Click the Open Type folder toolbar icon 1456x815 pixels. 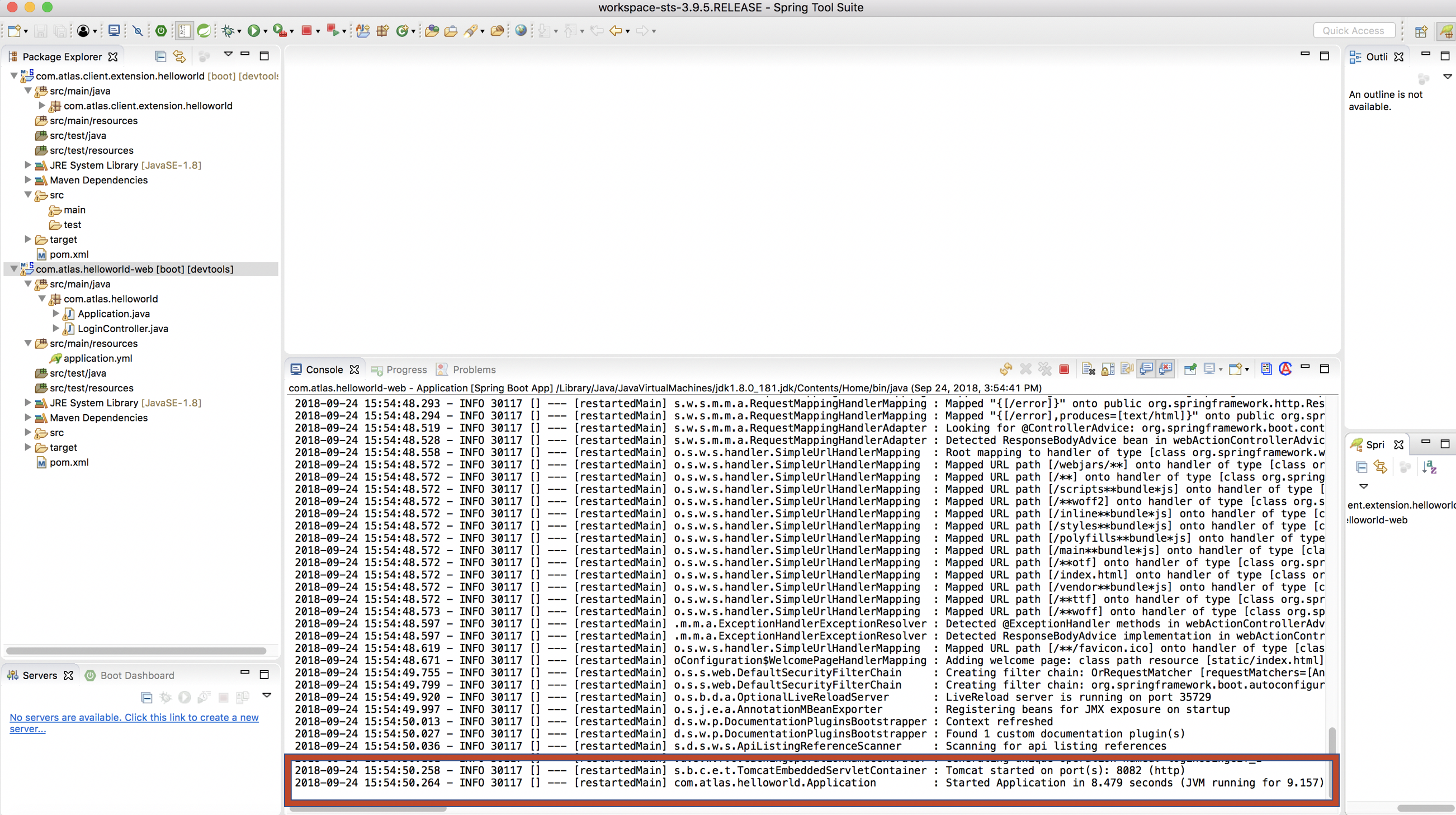[432, 31]
